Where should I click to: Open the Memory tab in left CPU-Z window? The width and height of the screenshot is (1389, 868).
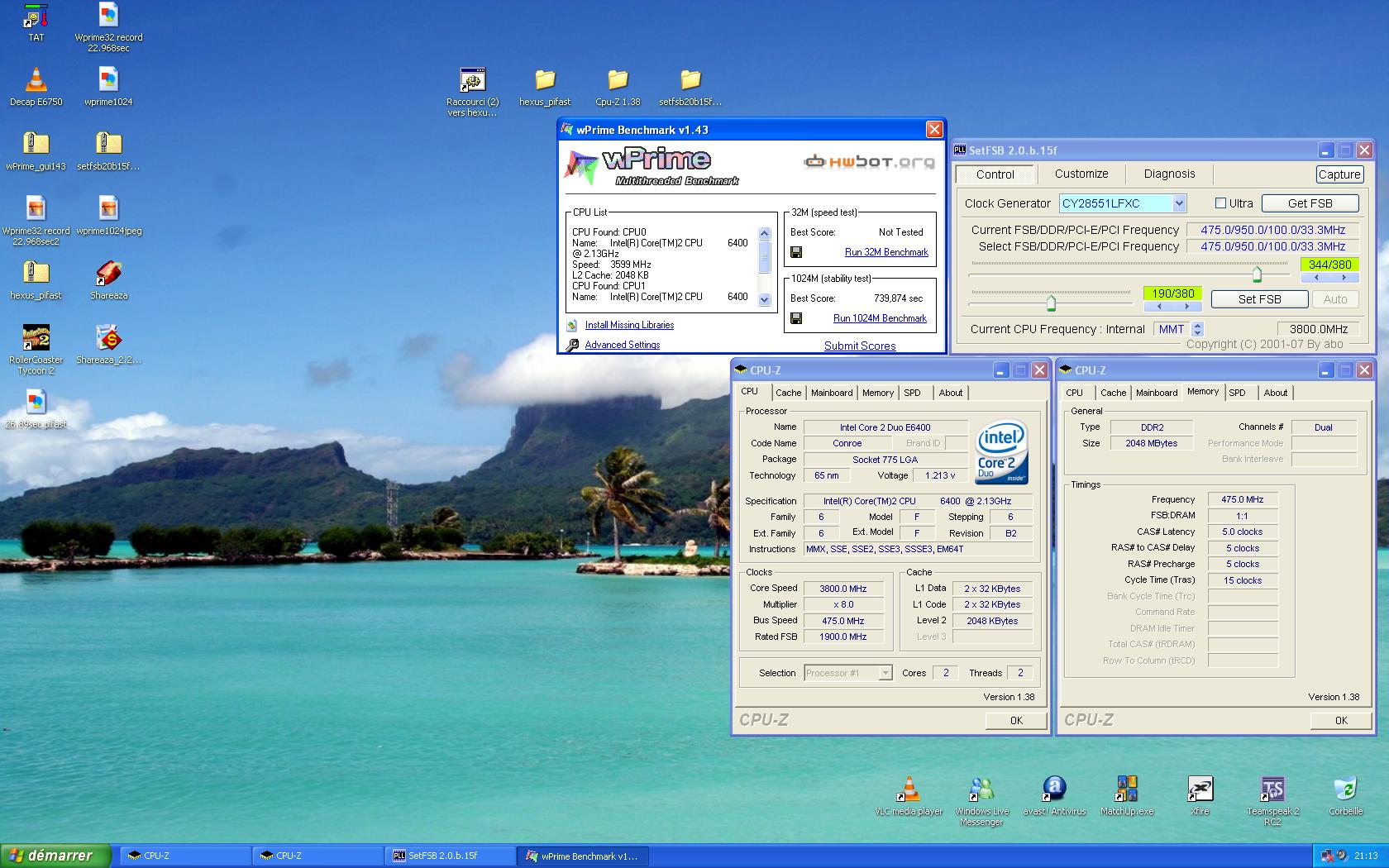(x=877, y=393)
